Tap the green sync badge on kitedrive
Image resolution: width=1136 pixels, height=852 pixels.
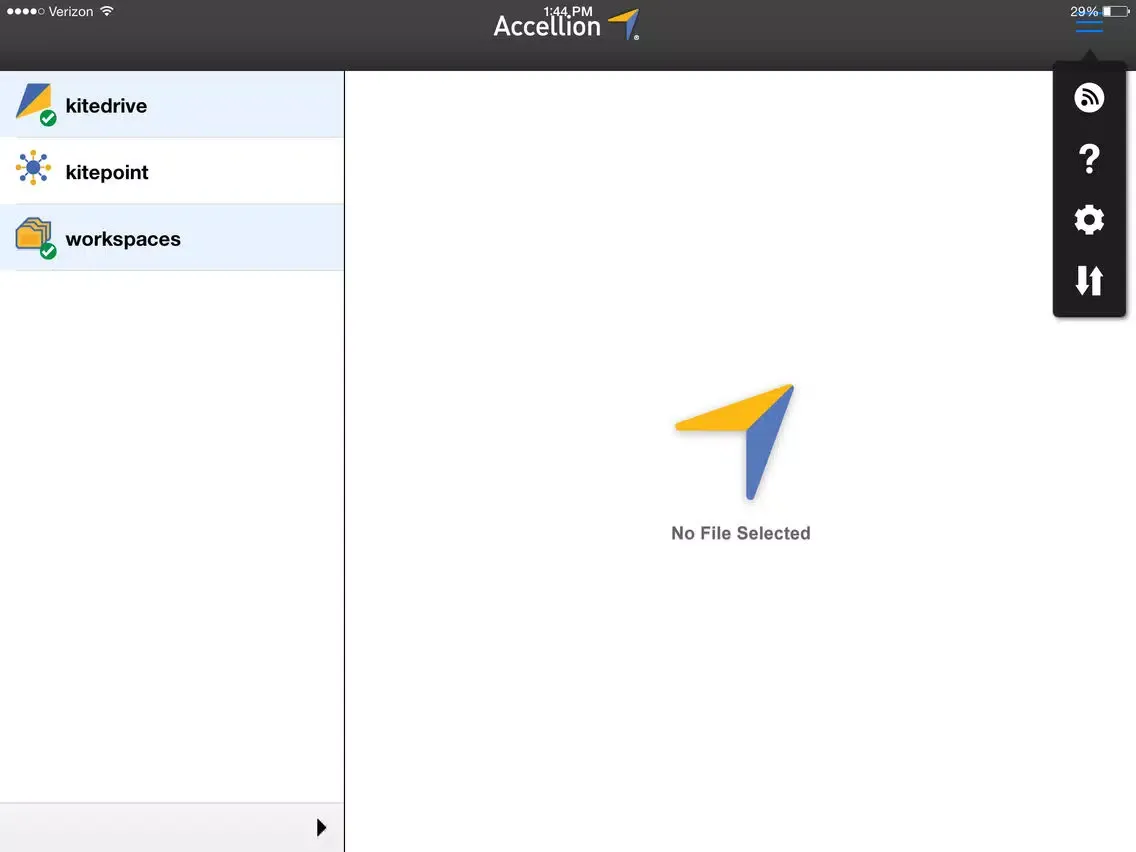46,118
